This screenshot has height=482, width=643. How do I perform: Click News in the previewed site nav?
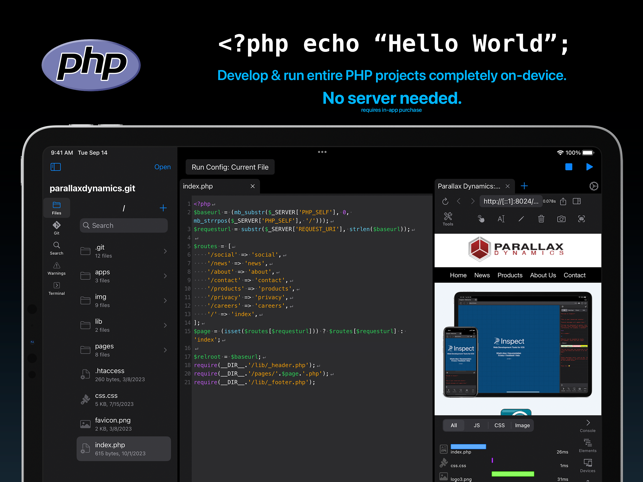482,275
